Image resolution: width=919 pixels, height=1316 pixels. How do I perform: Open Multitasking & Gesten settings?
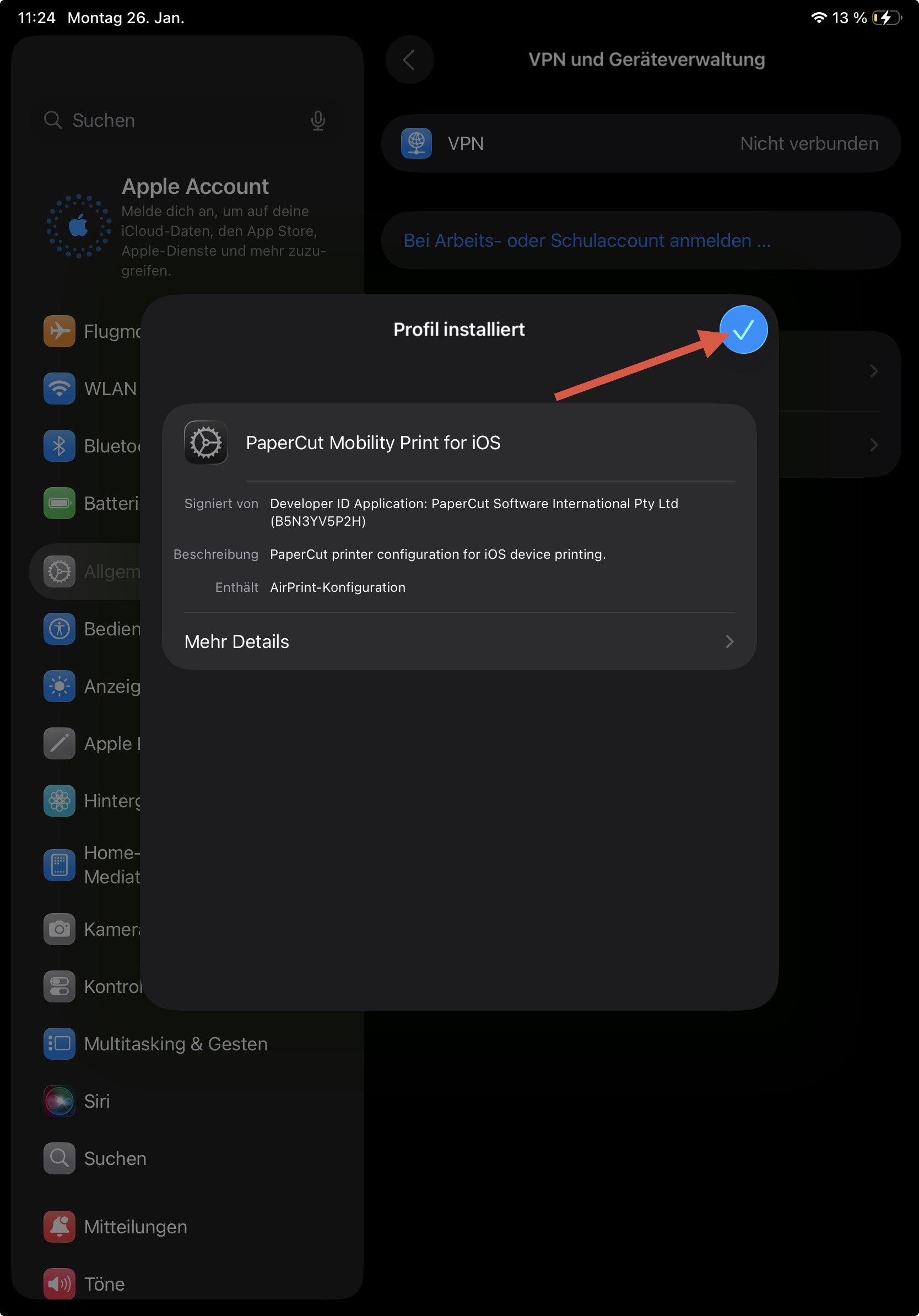tap(175, 1044)
